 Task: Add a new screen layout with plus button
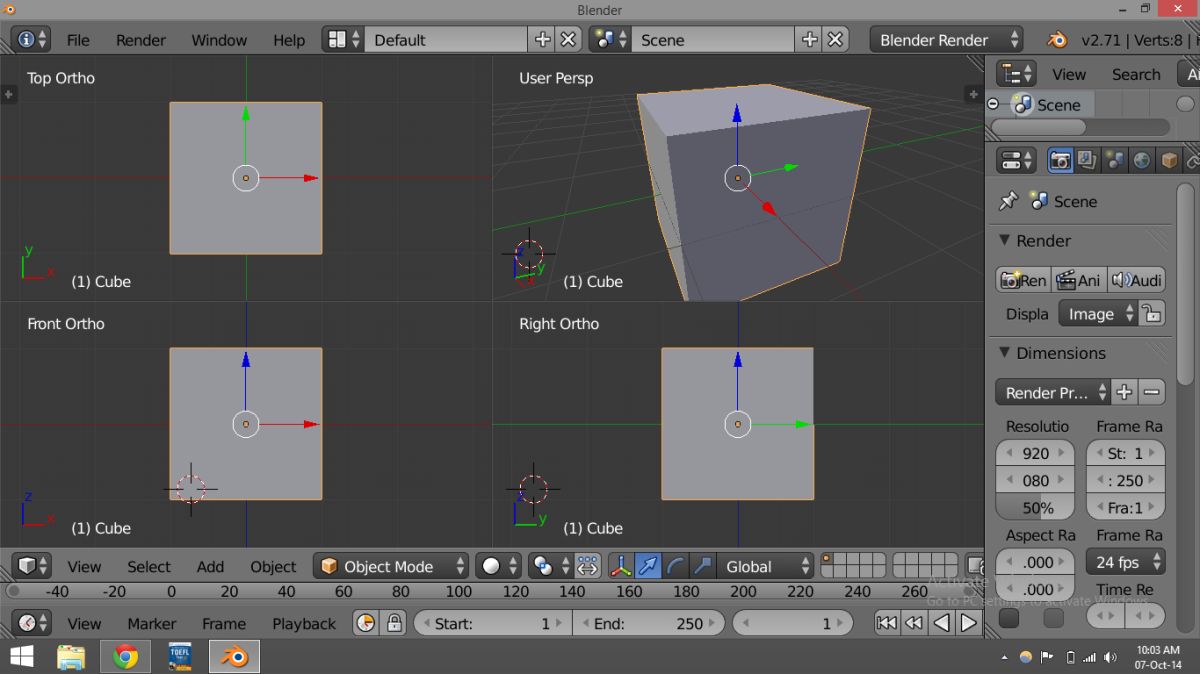click(x=543, y=40)
